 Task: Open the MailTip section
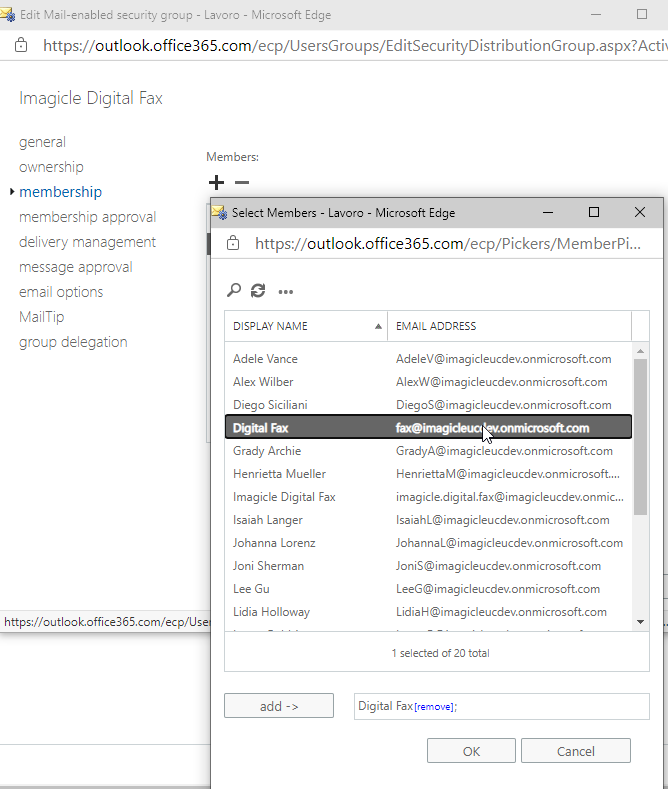tap(41, 317)
